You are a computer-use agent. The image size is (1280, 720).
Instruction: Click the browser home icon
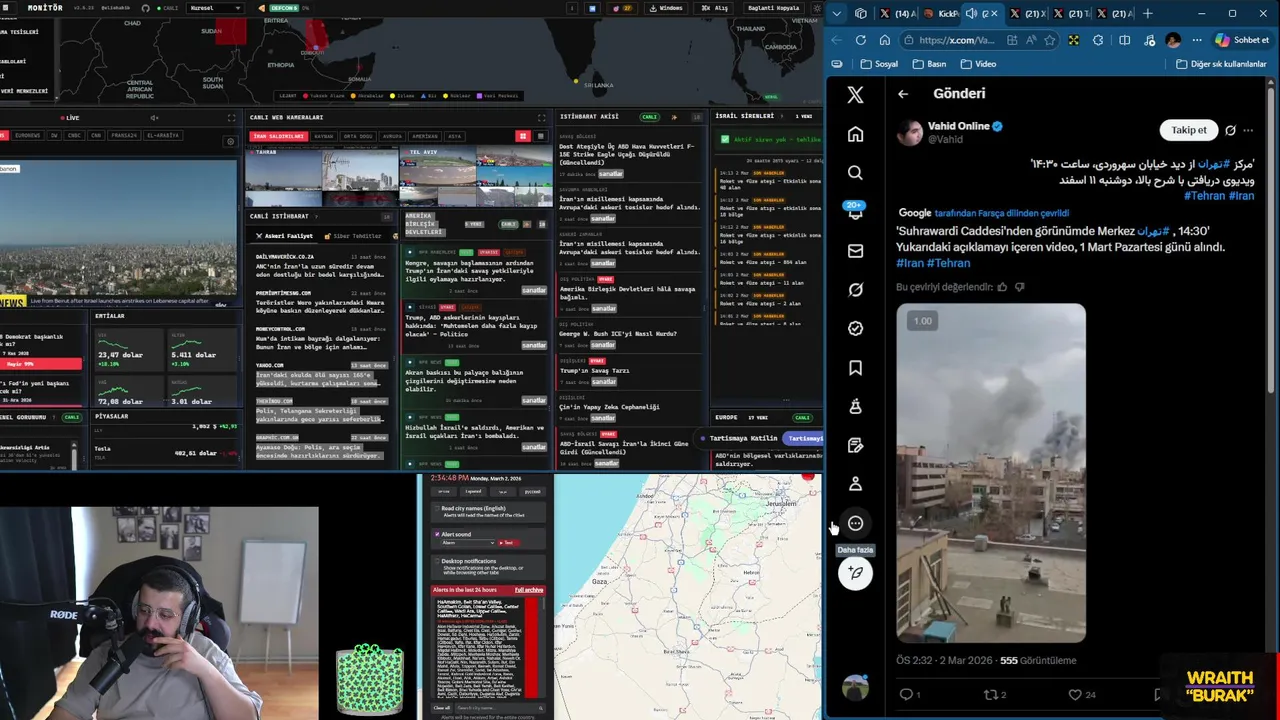[x=885, y=40]
